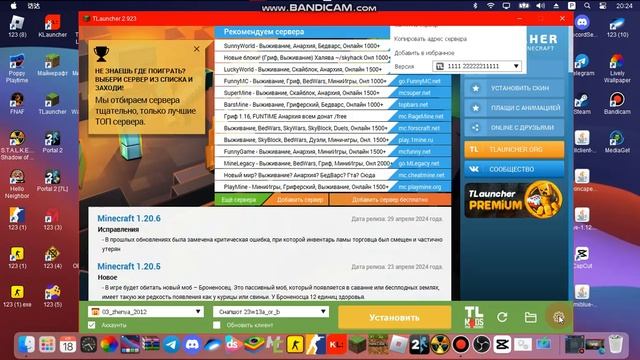Click the refresh arrow icon in TLauncher

click(502, 317)
